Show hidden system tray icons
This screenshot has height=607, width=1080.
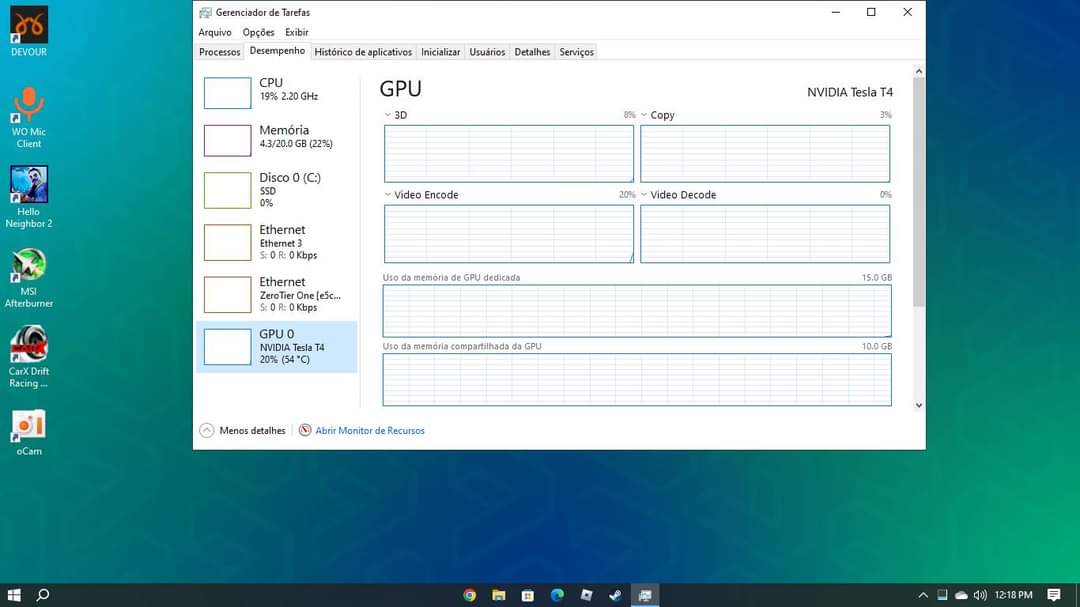(x=923, y=595)
